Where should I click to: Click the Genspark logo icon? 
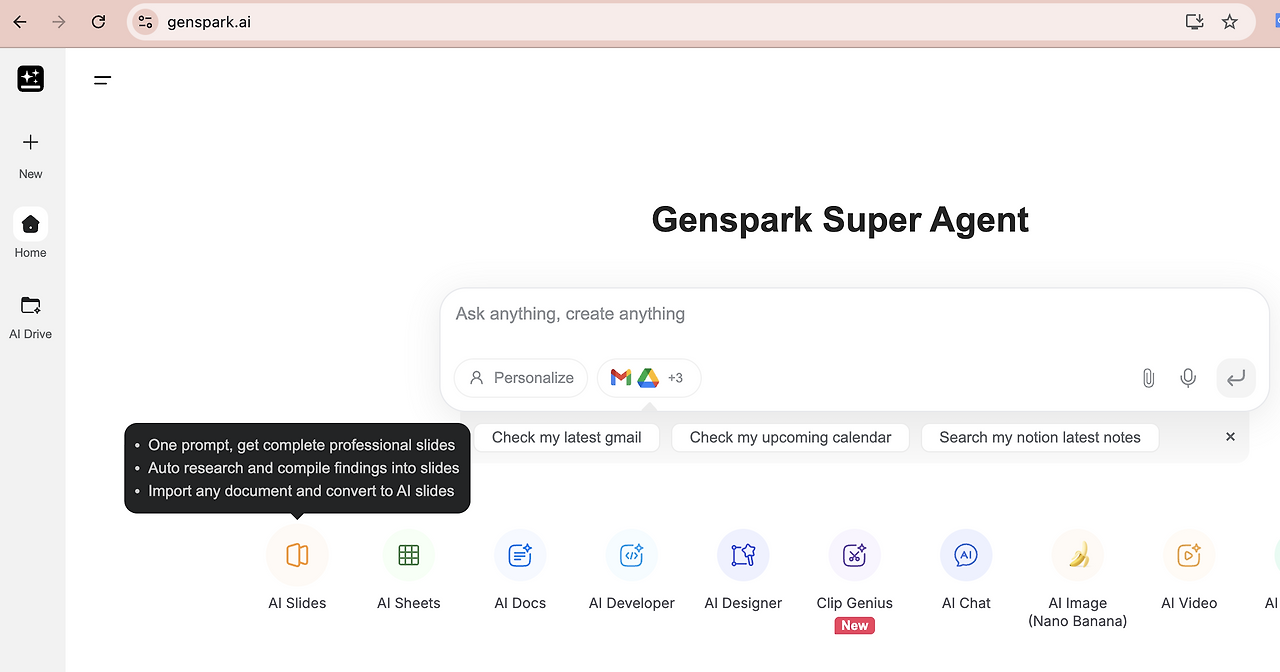point(31,78)
